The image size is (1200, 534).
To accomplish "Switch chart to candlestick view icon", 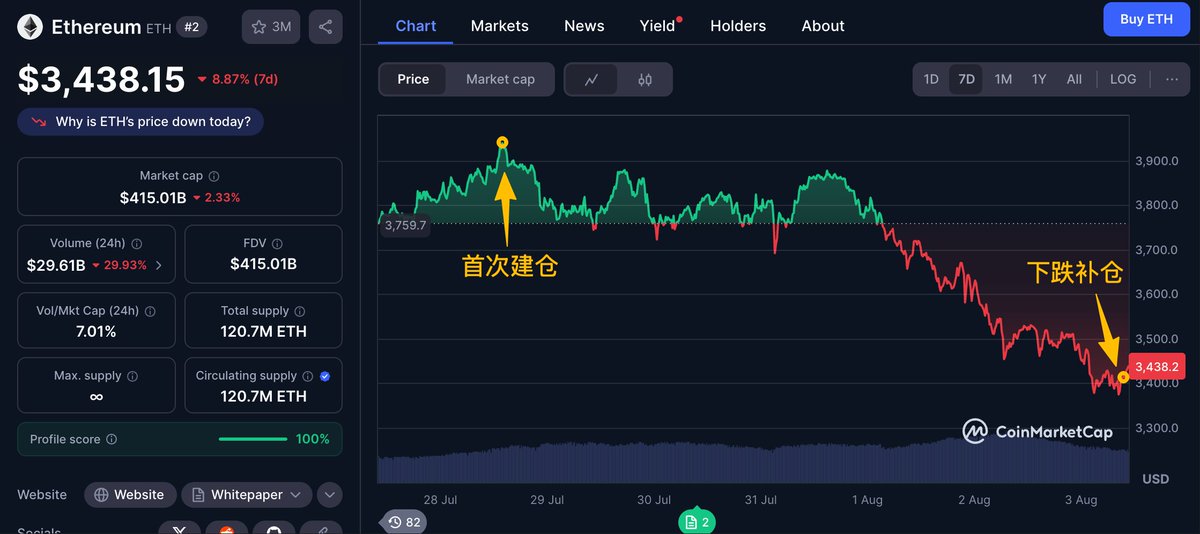I will click(x=645, y=79).
